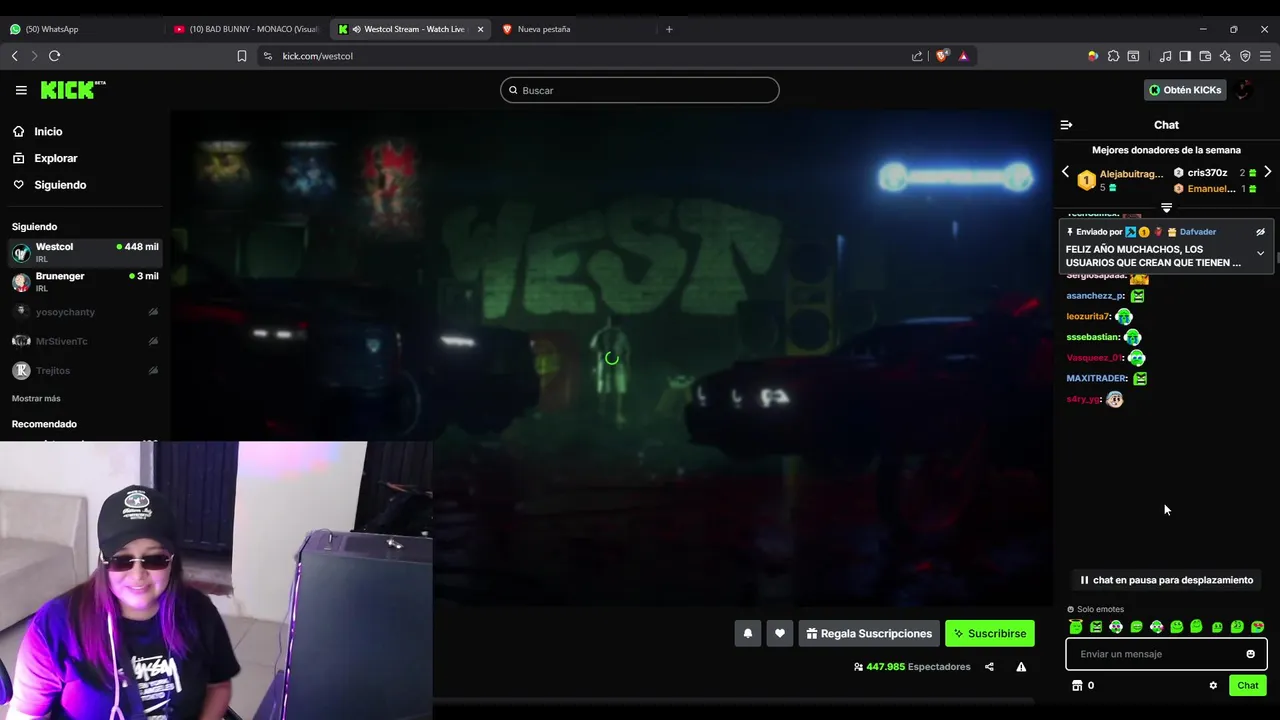Viewport: 1280px width, 720px height.
Task: Open browser extensions puzzle icon
Action: [1113, 56]
